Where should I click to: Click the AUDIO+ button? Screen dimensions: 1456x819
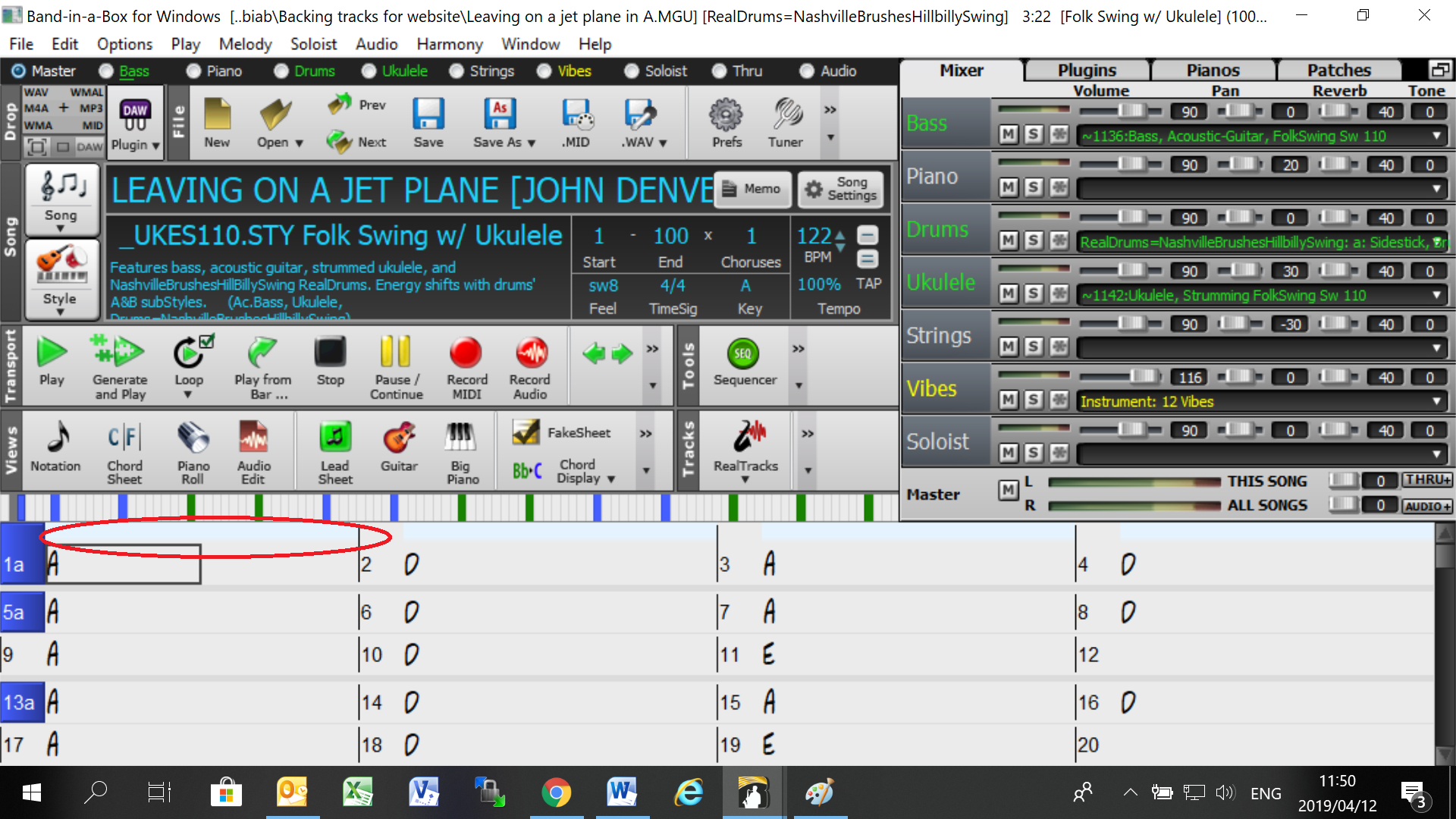click(x=1427, y=506)
